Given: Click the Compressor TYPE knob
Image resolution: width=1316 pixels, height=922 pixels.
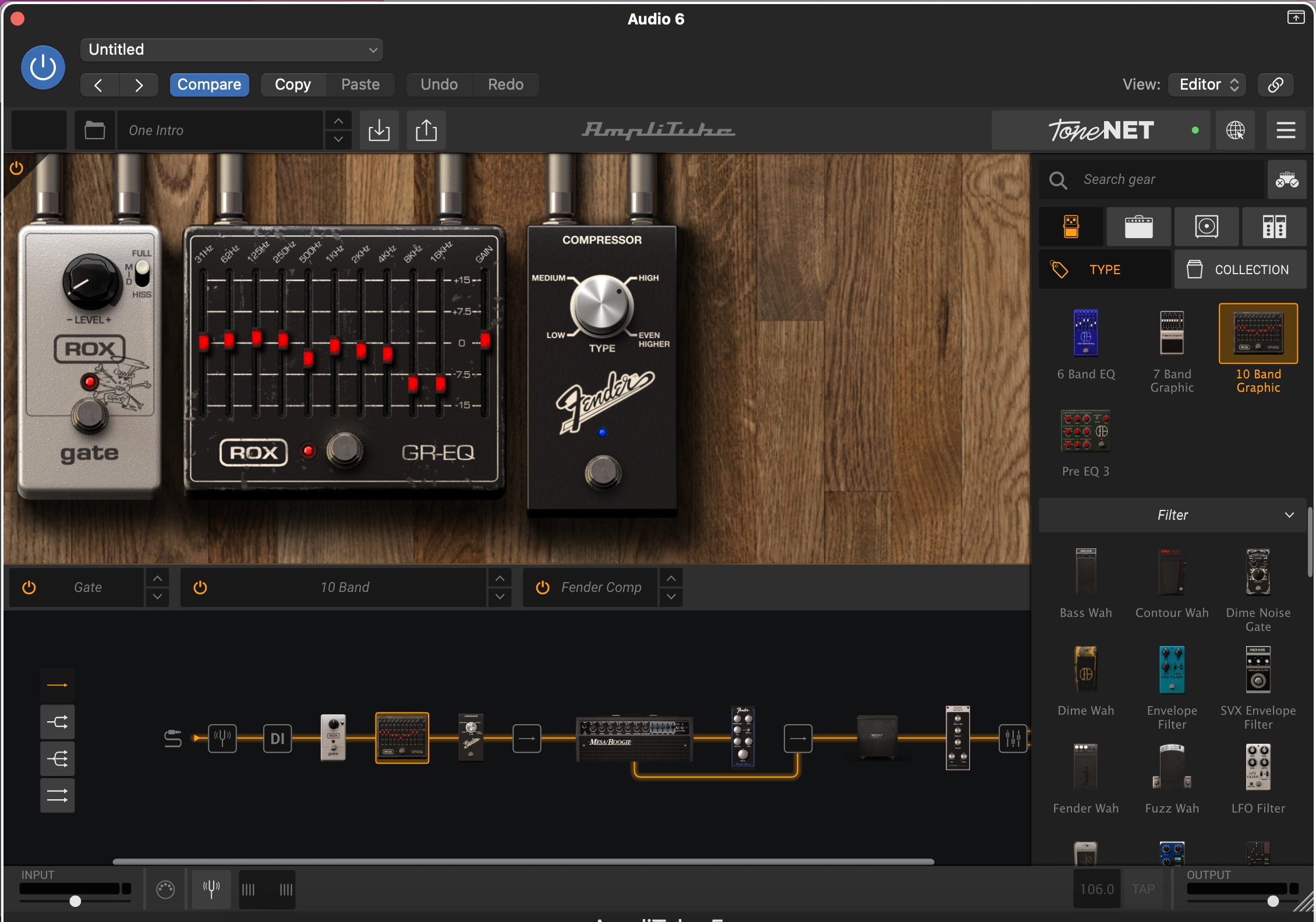Looking at the screenshot, I should coord(602,306).
